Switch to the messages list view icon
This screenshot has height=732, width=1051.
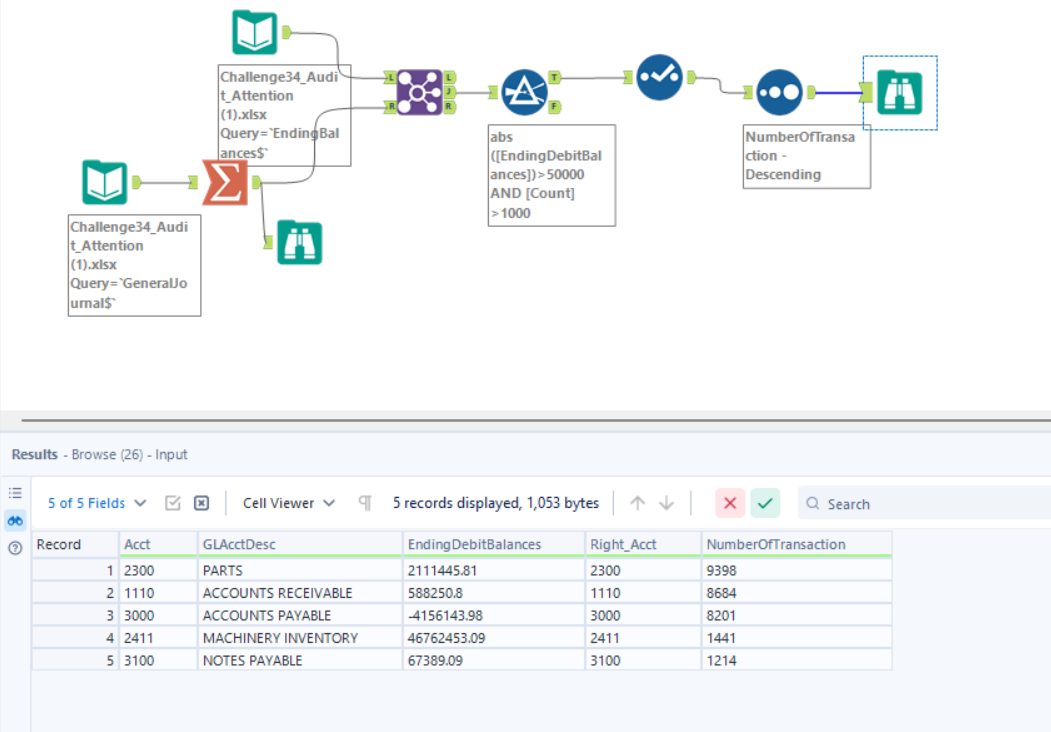15,493
